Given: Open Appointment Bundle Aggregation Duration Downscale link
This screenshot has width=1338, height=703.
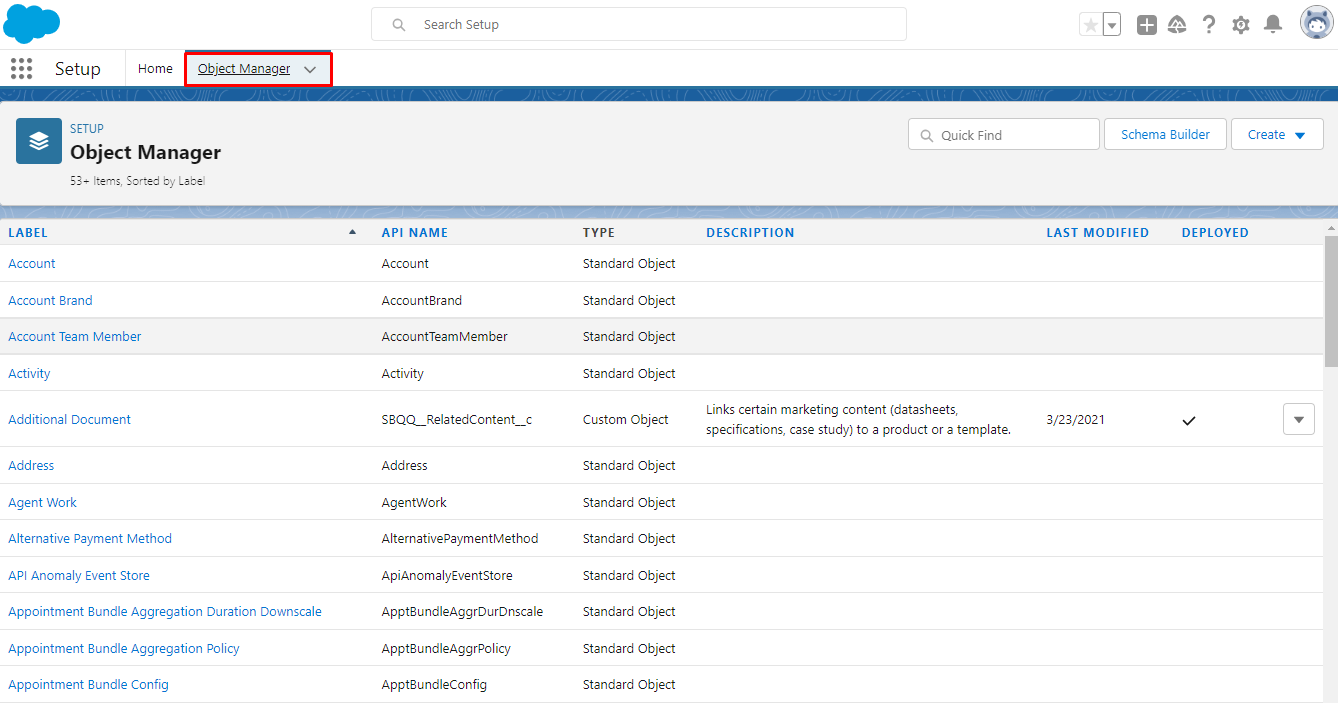Looking at the screenshot, I should [165, 612].
